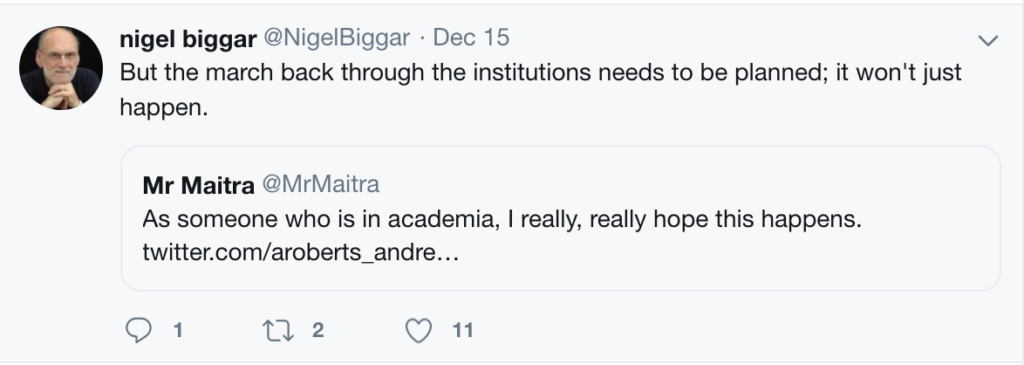Click the like count showing 11

pos(462,330)
